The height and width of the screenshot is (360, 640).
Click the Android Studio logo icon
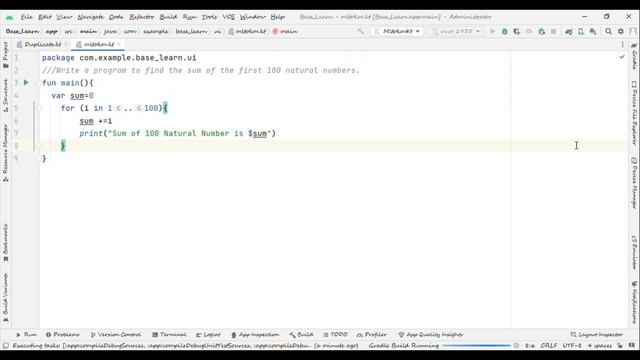pyautogui.click(x=9, y=17)
